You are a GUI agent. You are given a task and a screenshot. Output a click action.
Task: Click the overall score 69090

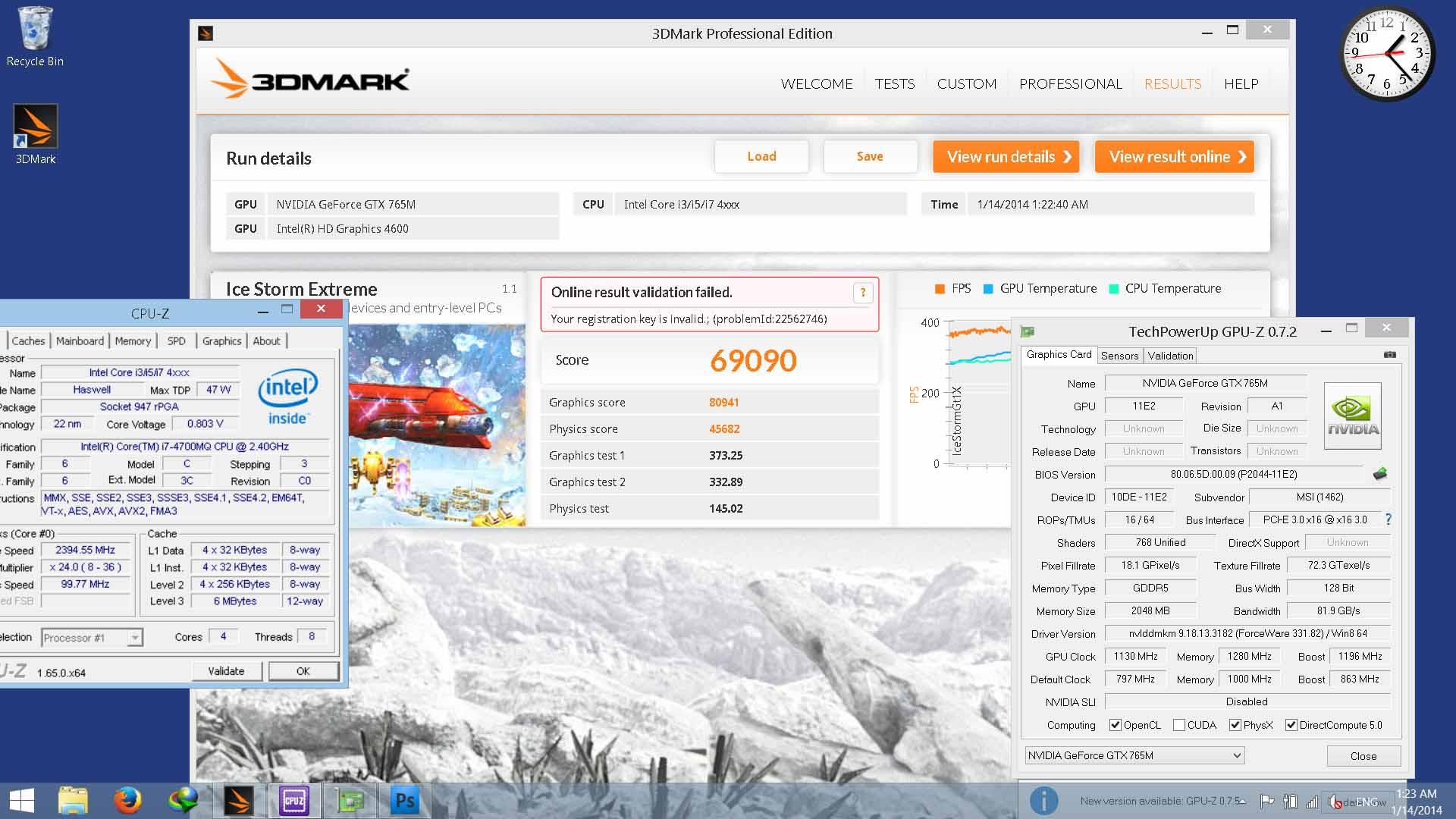753,360
